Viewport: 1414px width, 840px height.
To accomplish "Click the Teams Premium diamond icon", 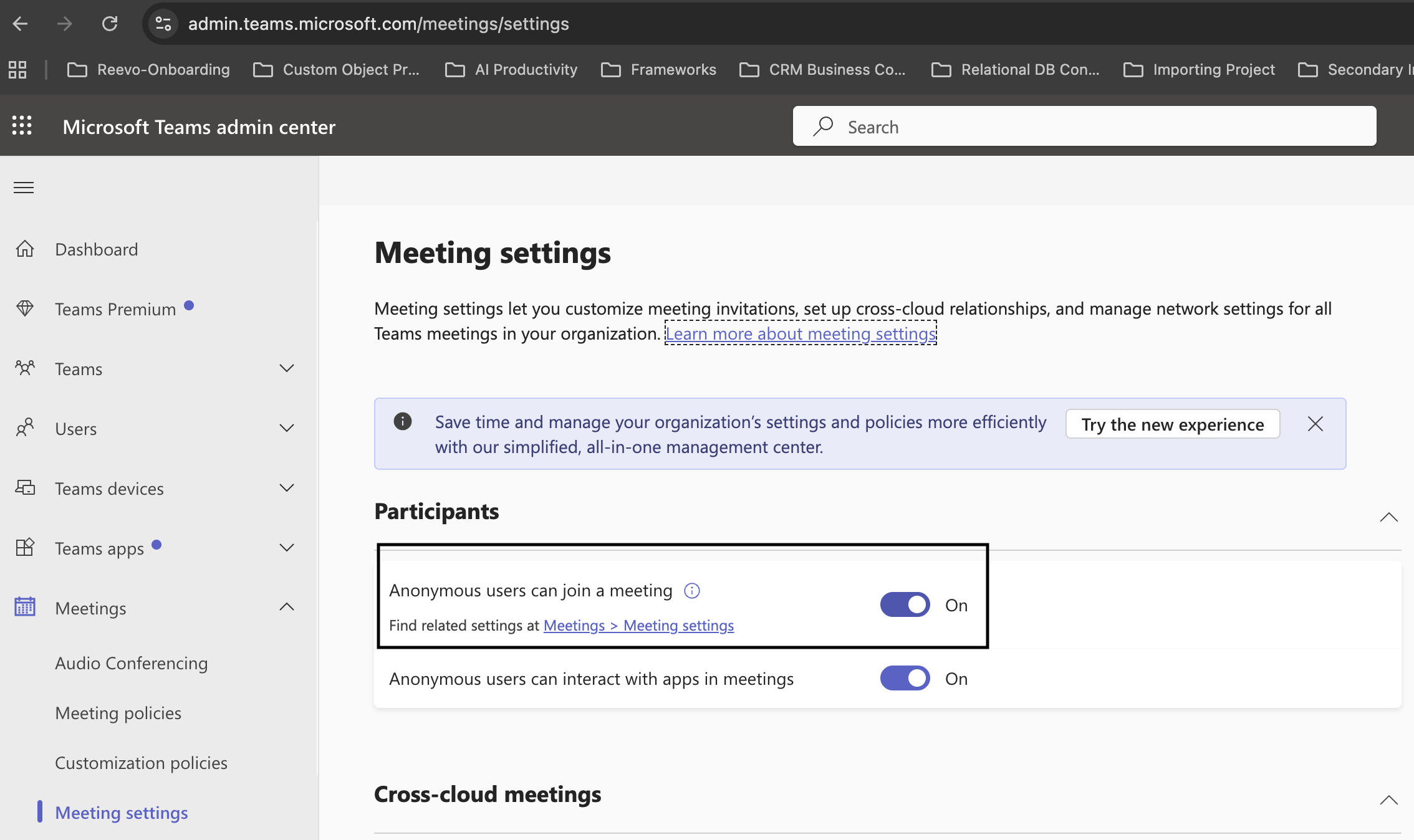I will 25,308.
